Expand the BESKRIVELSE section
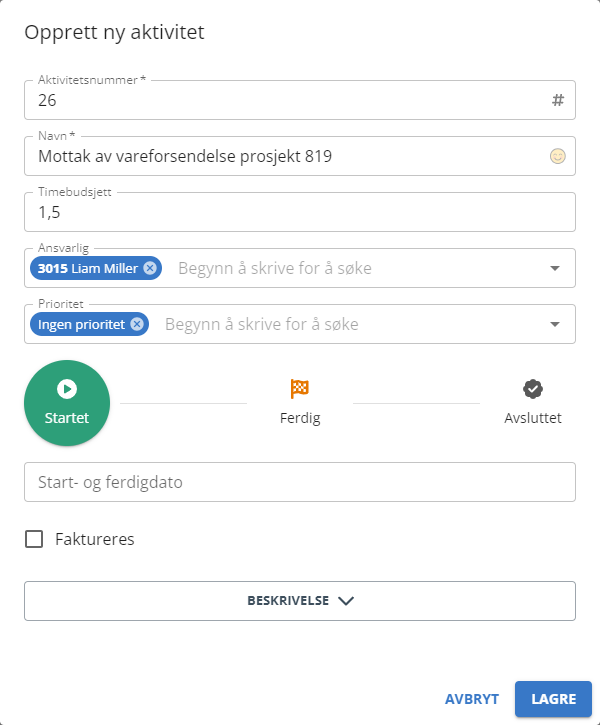Screen dimensions: 600x725 pos(300,601)
